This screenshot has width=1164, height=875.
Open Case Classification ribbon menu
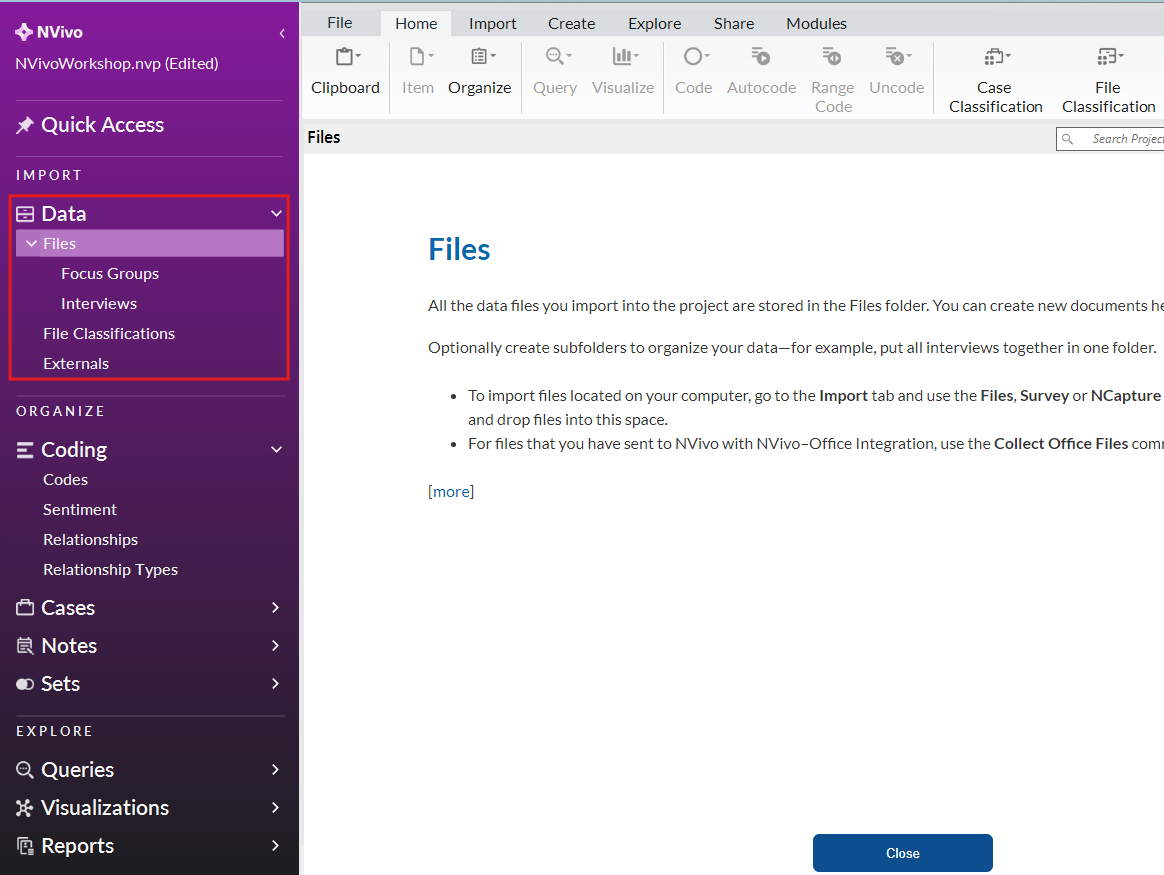(x=995, y=80)
